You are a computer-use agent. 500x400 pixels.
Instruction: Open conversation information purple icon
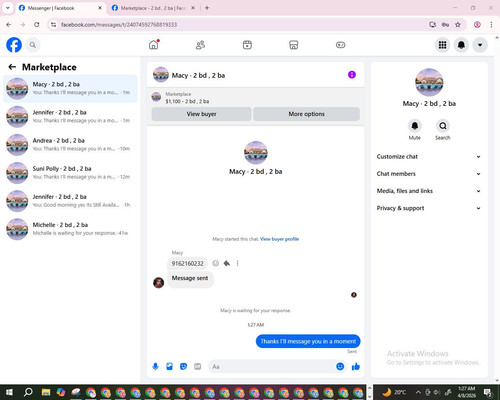(352, 75)
